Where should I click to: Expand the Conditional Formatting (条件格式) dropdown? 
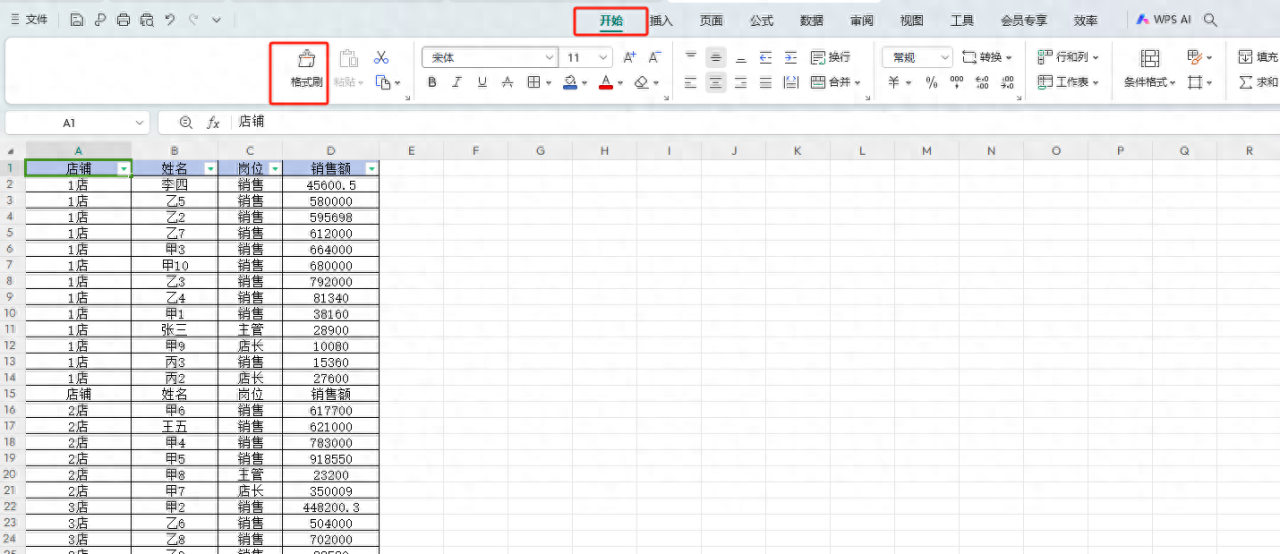(x=1173, y=83)
